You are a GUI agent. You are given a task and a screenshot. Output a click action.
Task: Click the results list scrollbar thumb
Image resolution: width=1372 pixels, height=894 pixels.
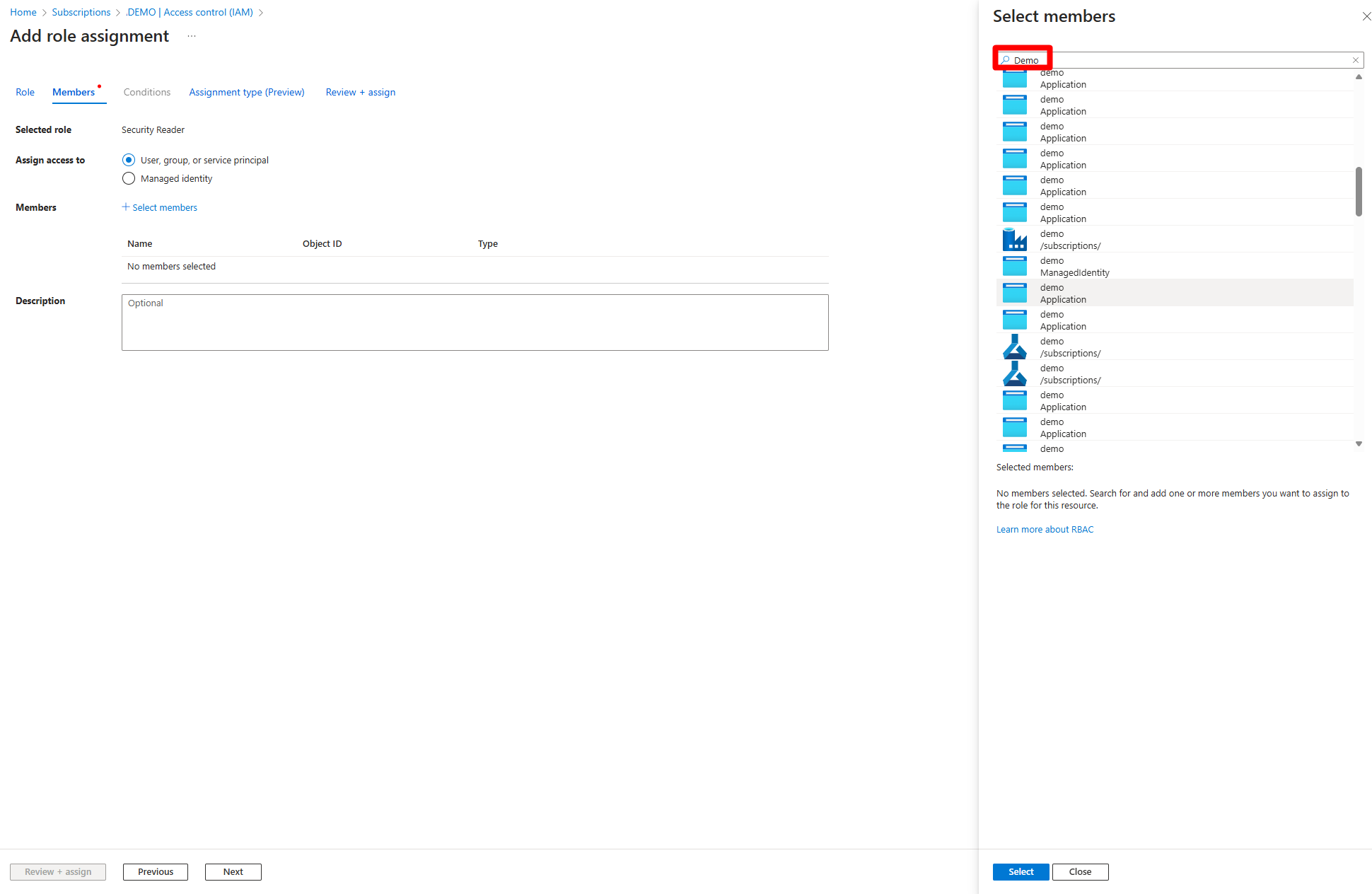pos(1359,191)
